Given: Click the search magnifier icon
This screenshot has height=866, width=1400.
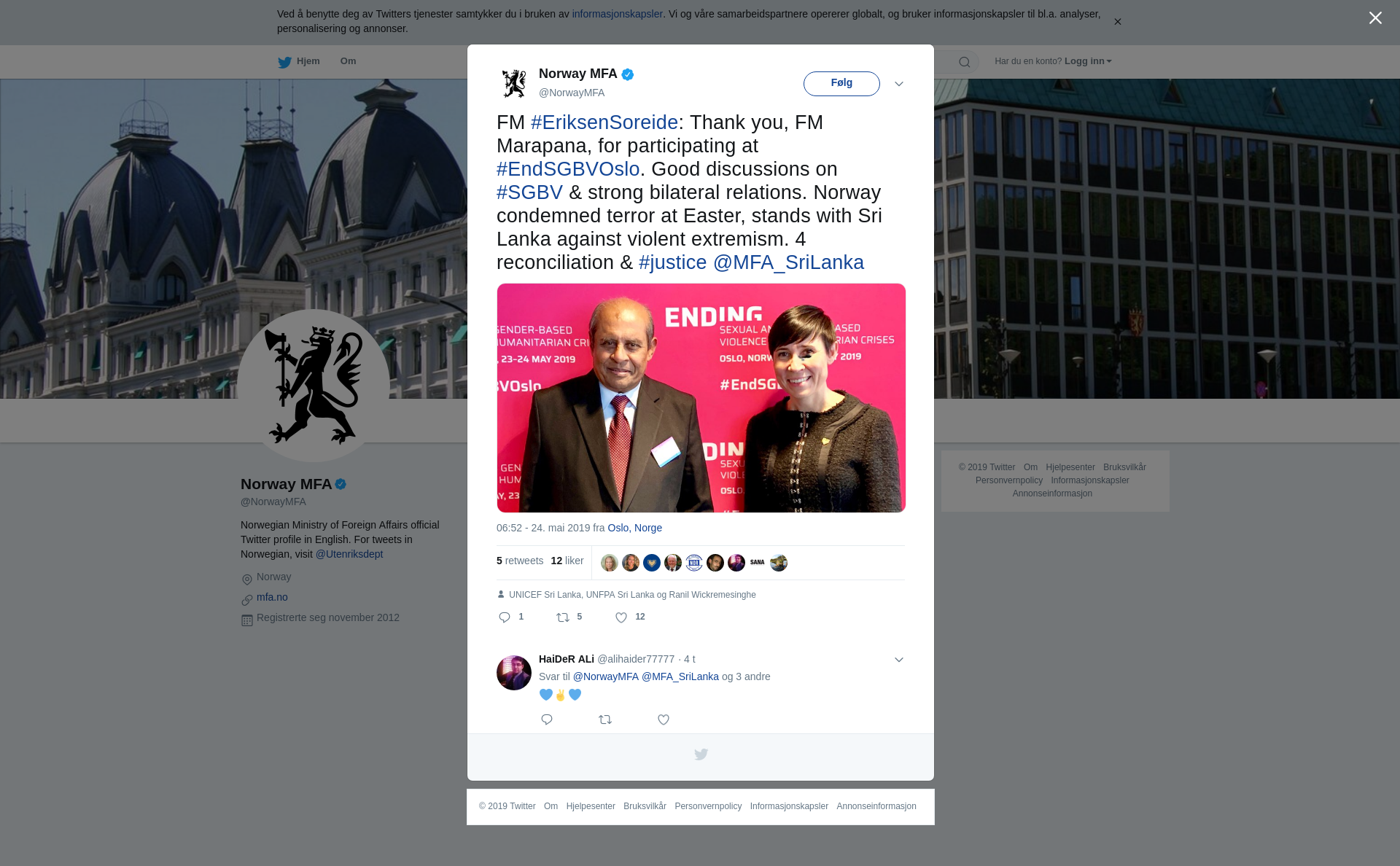Looking at the screenshot, I should click(965, 62).
